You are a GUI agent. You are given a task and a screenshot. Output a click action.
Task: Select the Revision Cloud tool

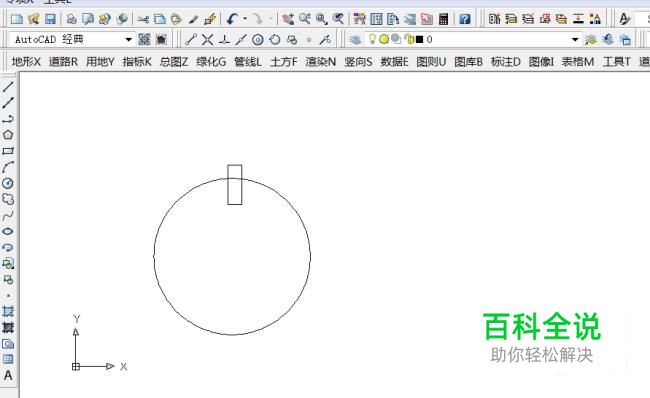[x=8, y=199]
